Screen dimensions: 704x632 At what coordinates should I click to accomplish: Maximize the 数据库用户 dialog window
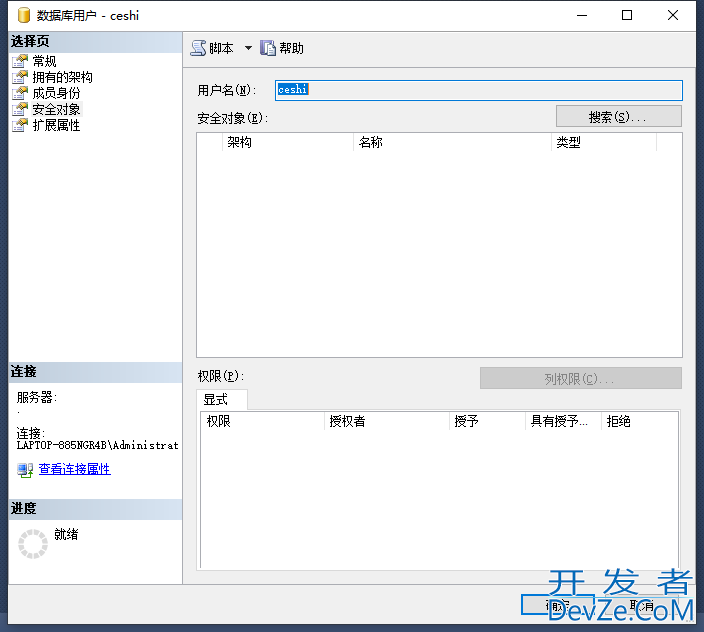[x=627, y=15]
